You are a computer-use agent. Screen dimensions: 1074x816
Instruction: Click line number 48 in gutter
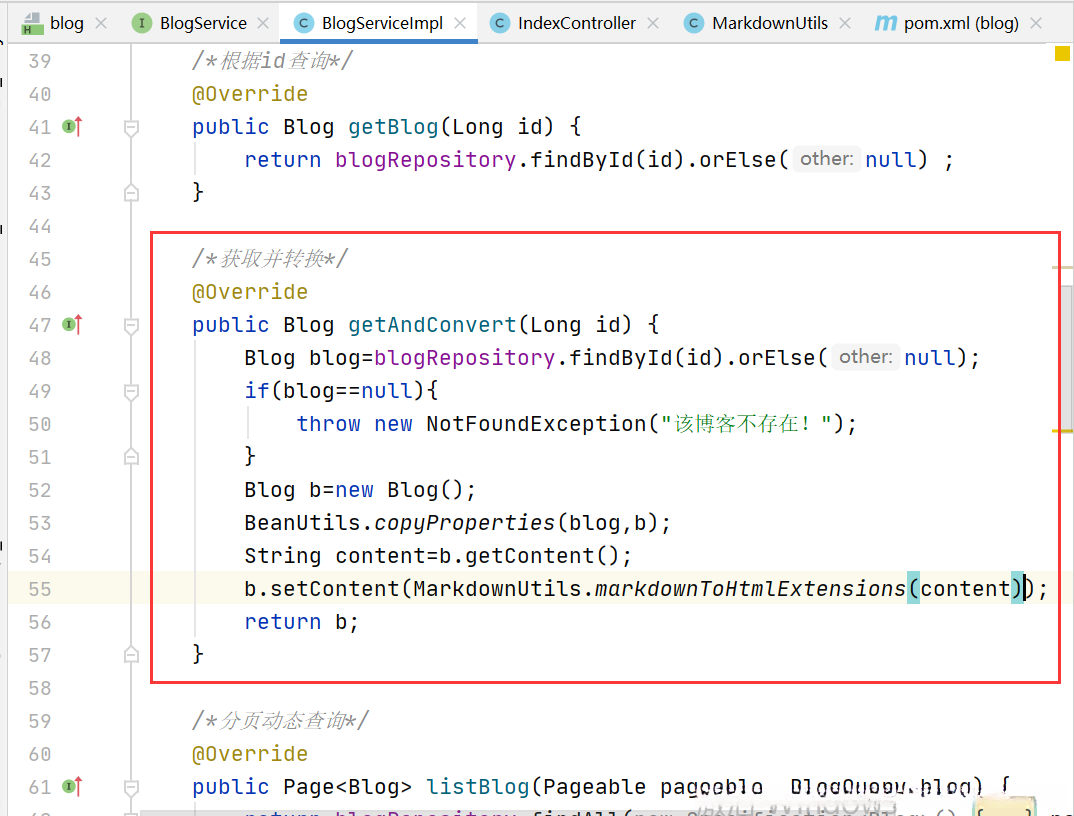tap(40, 358)
